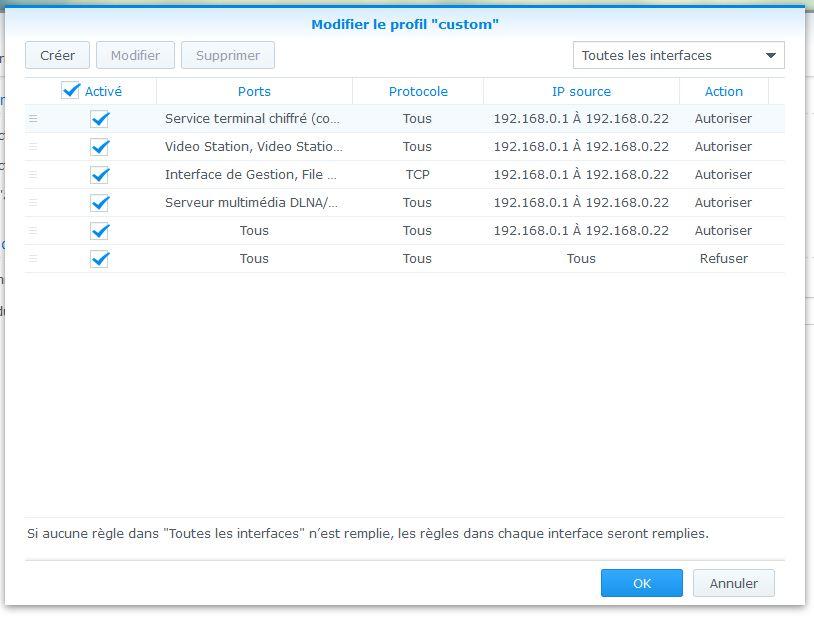Screen dimensions: 814x621
Task: Sort by Ports column header
Action: pyautogui.click(x=254, y=91)
